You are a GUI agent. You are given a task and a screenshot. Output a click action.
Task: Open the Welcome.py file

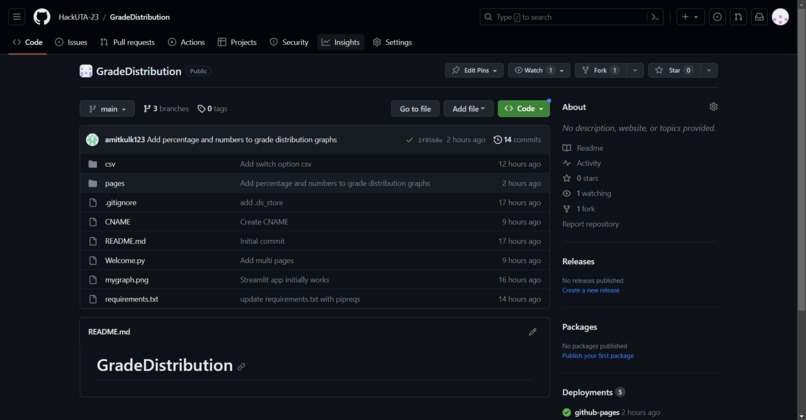[x=125, y=261]
